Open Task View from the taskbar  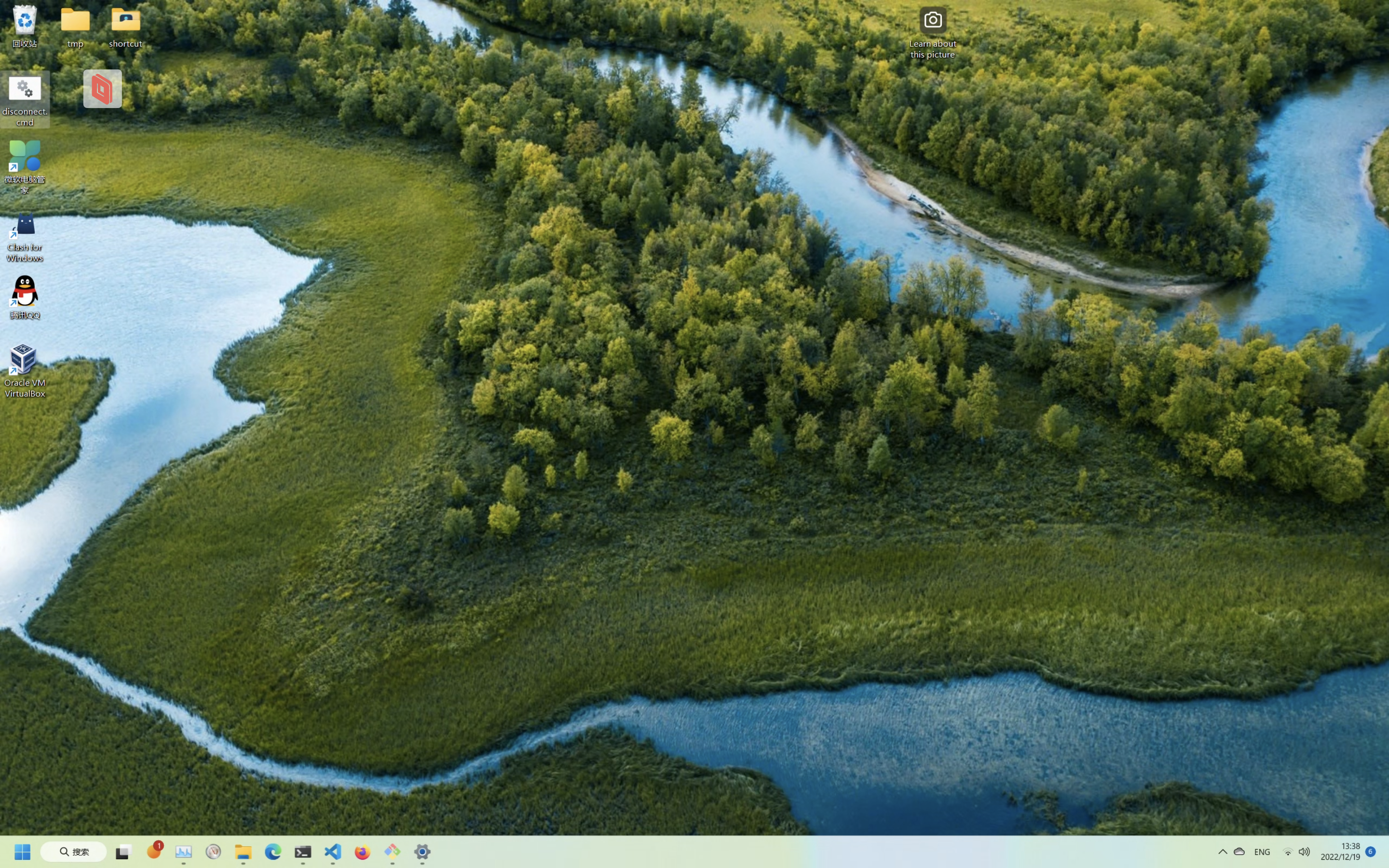pyautogui.click(x=123, y=851)
